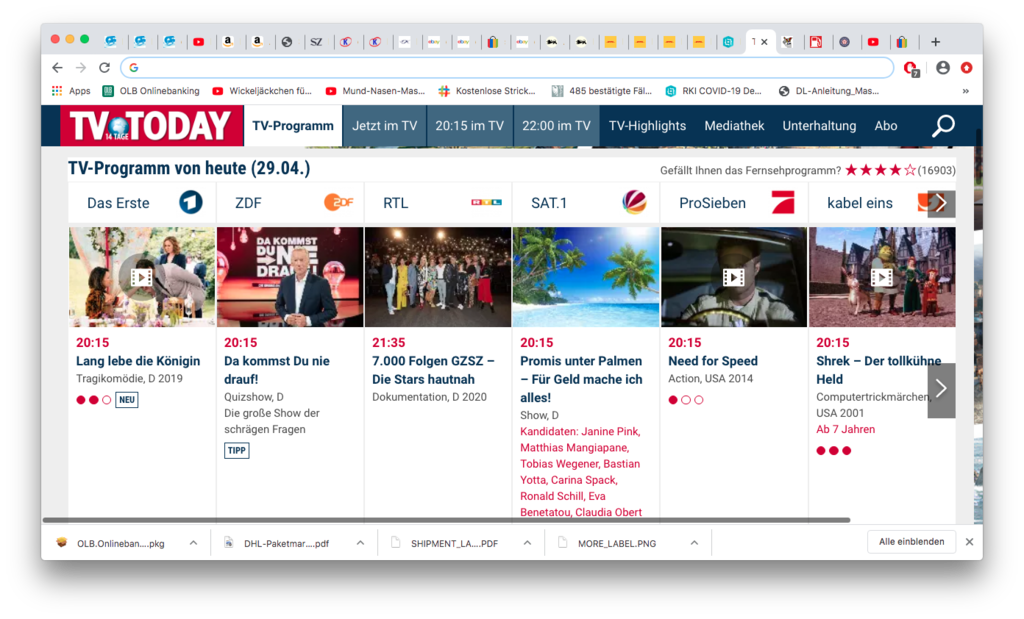Screen dimensions: 1024x619
Task: Open site search with the magnifier icon
Action: (943, 125)
